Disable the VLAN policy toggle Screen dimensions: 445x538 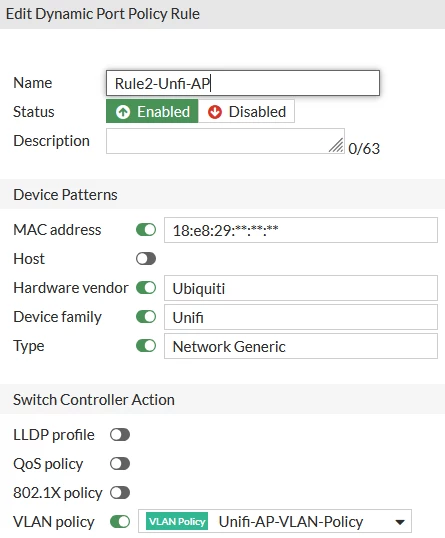(120, 522)
